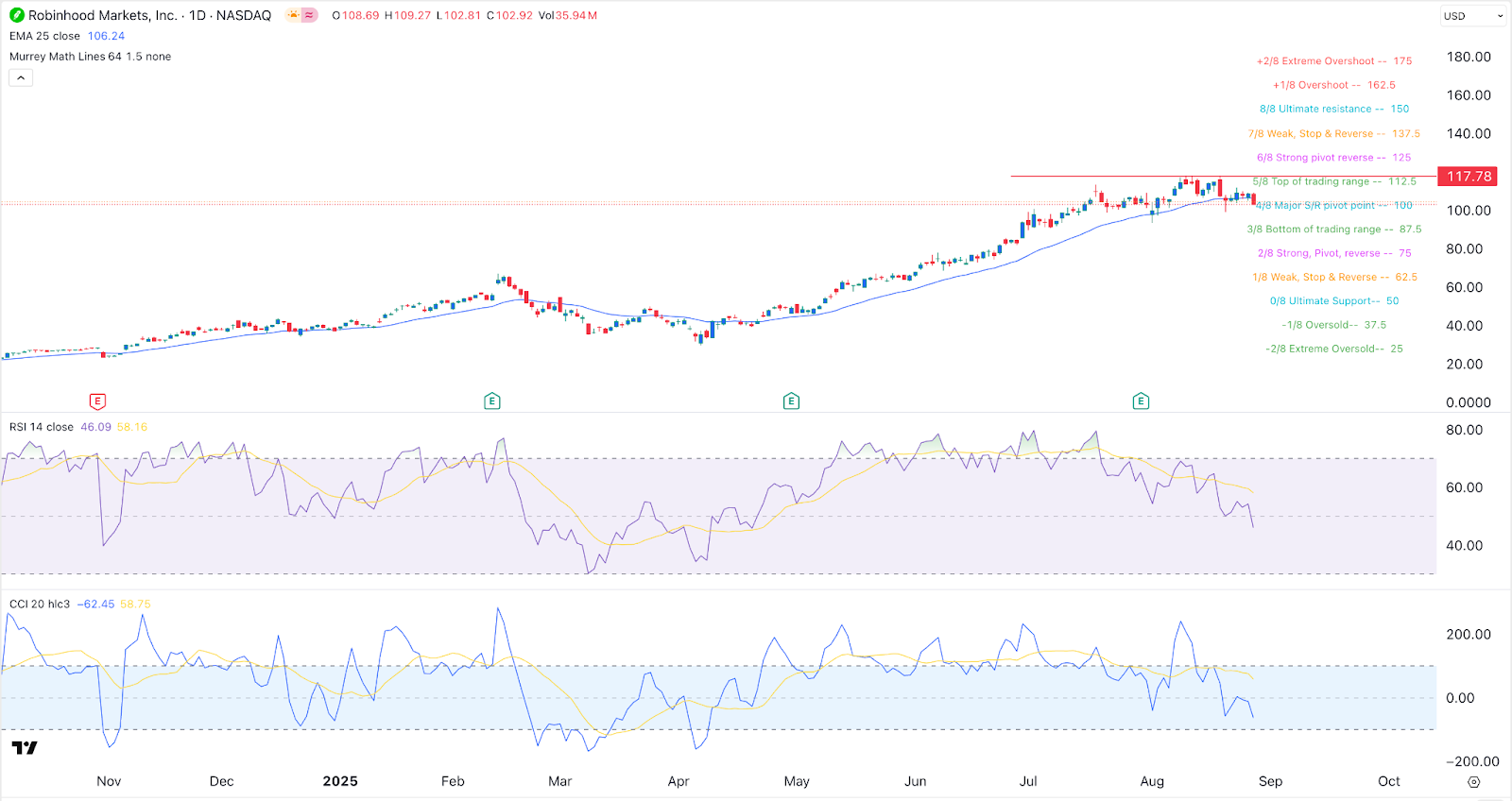
Task: Click the red 117.78 price label
Action: (1469, 177)
